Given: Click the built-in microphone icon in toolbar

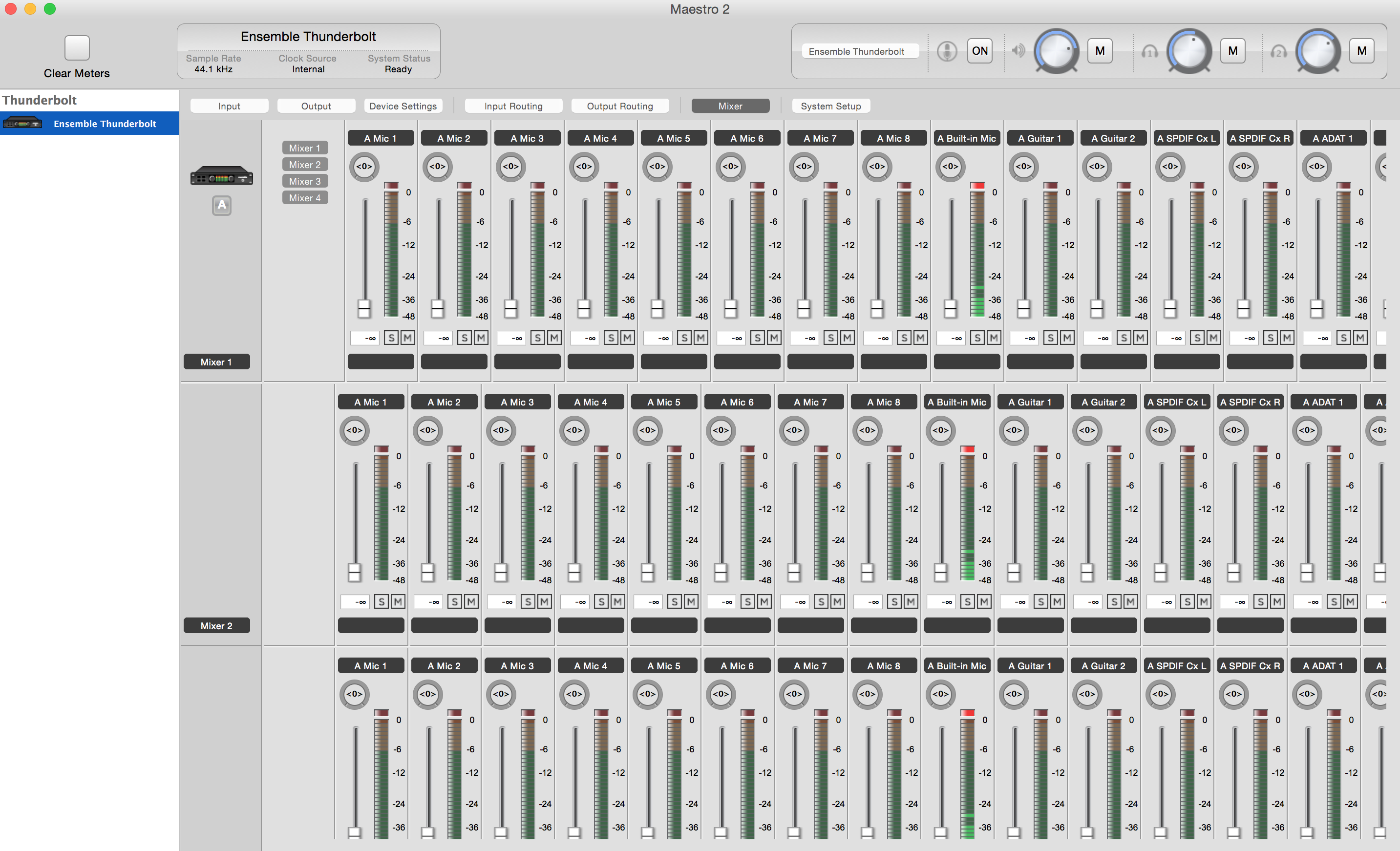Looking at the screenshot, I should click(x=946, y=51).
